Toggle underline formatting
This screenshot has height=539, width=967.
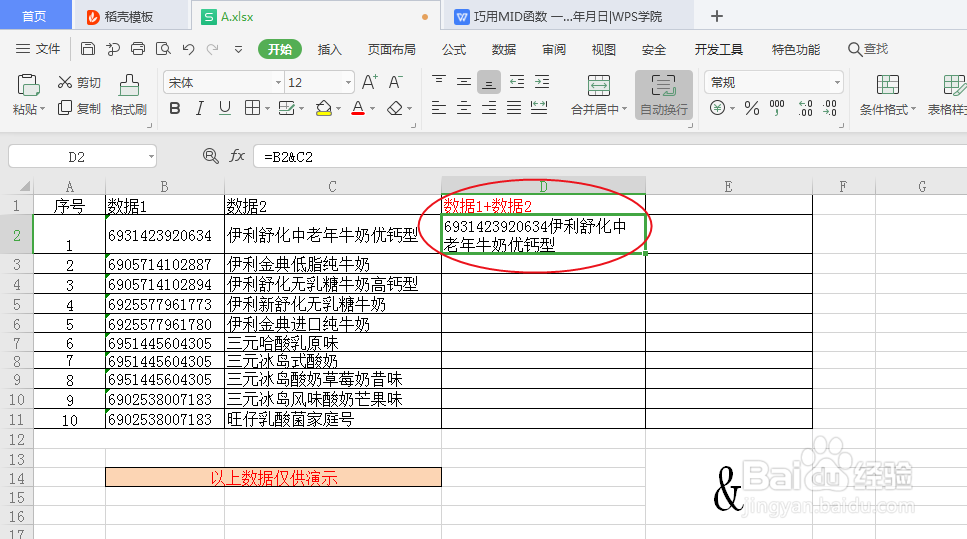click(x=224, y=109)
